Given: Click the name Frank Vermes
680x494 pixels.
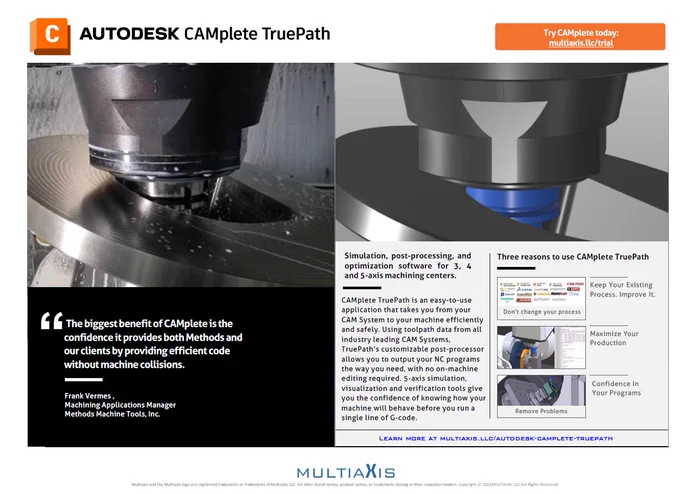Looking at the screenshot, I should (88, 396).
